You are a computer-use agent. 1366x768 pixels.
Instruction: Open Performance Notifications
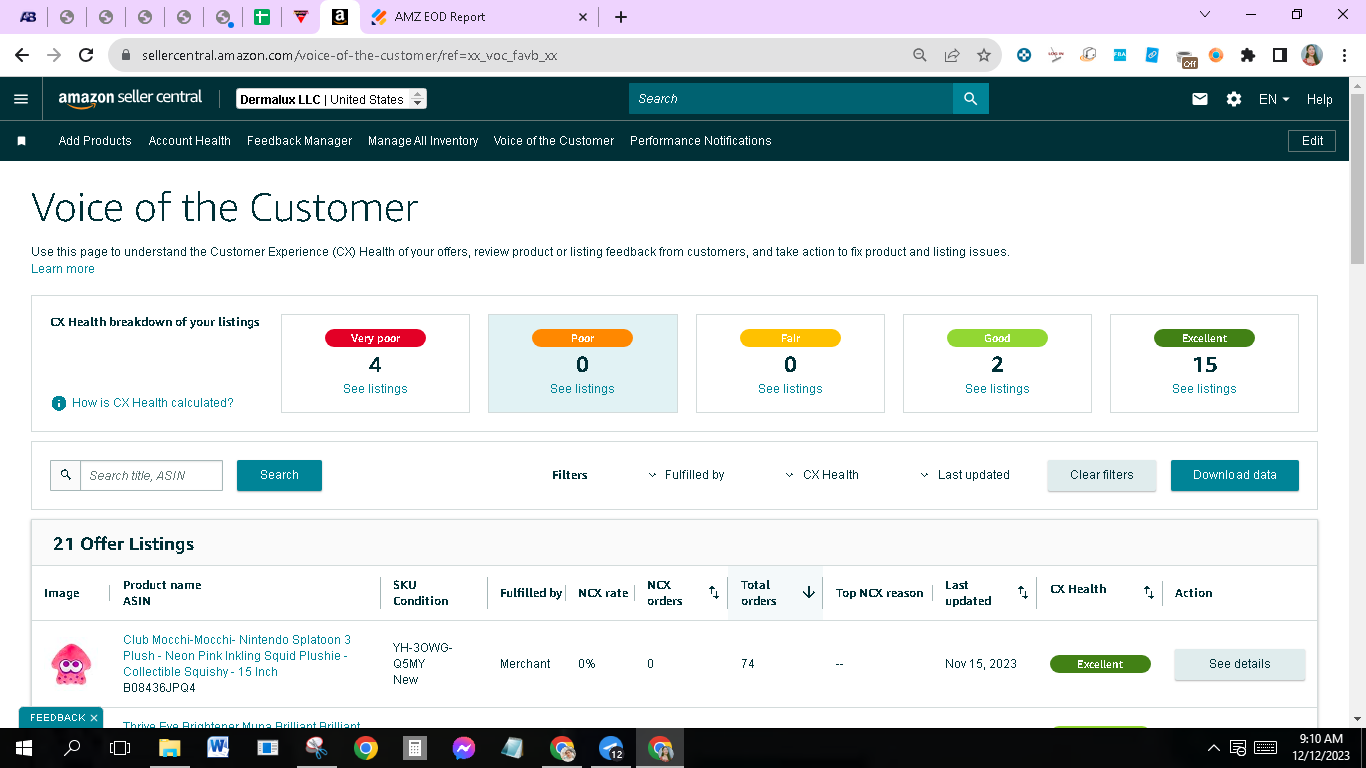point(701,141)
